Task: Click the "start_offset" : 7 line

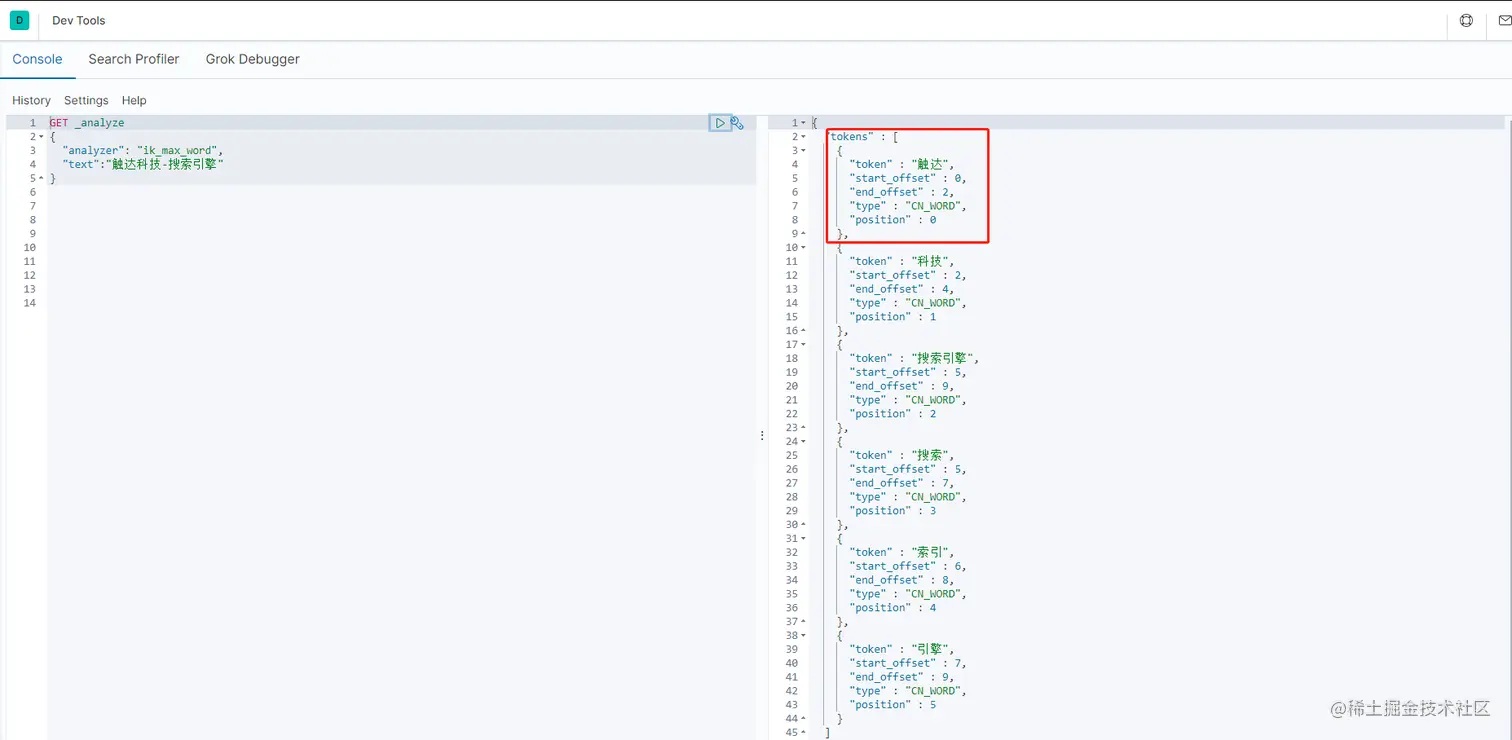Action: [908, 664]
